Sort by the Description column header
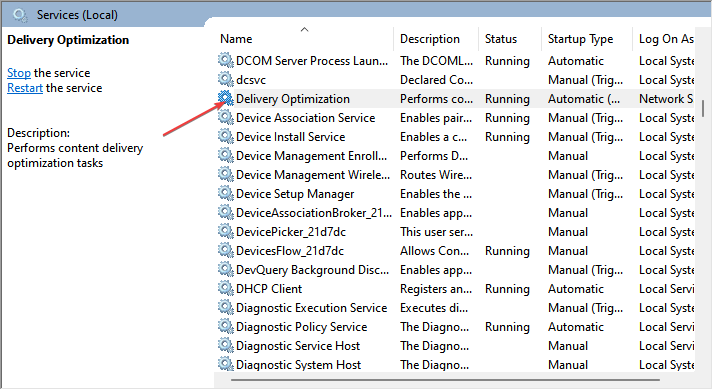713x390 pixels. coord(430,39)
